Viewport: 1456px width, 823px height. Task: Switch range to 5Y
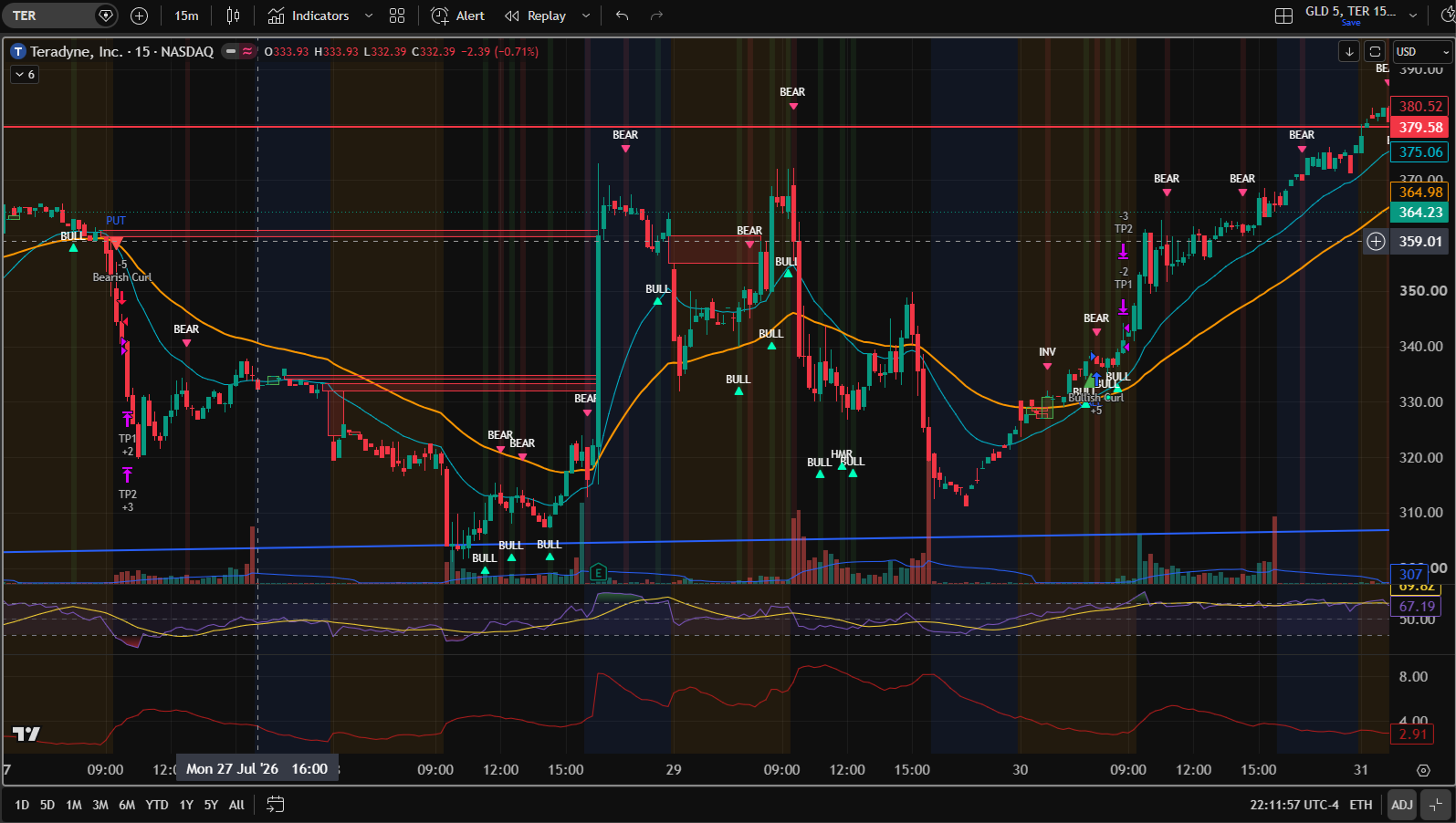pyautogui.click(x=211, y=805)
